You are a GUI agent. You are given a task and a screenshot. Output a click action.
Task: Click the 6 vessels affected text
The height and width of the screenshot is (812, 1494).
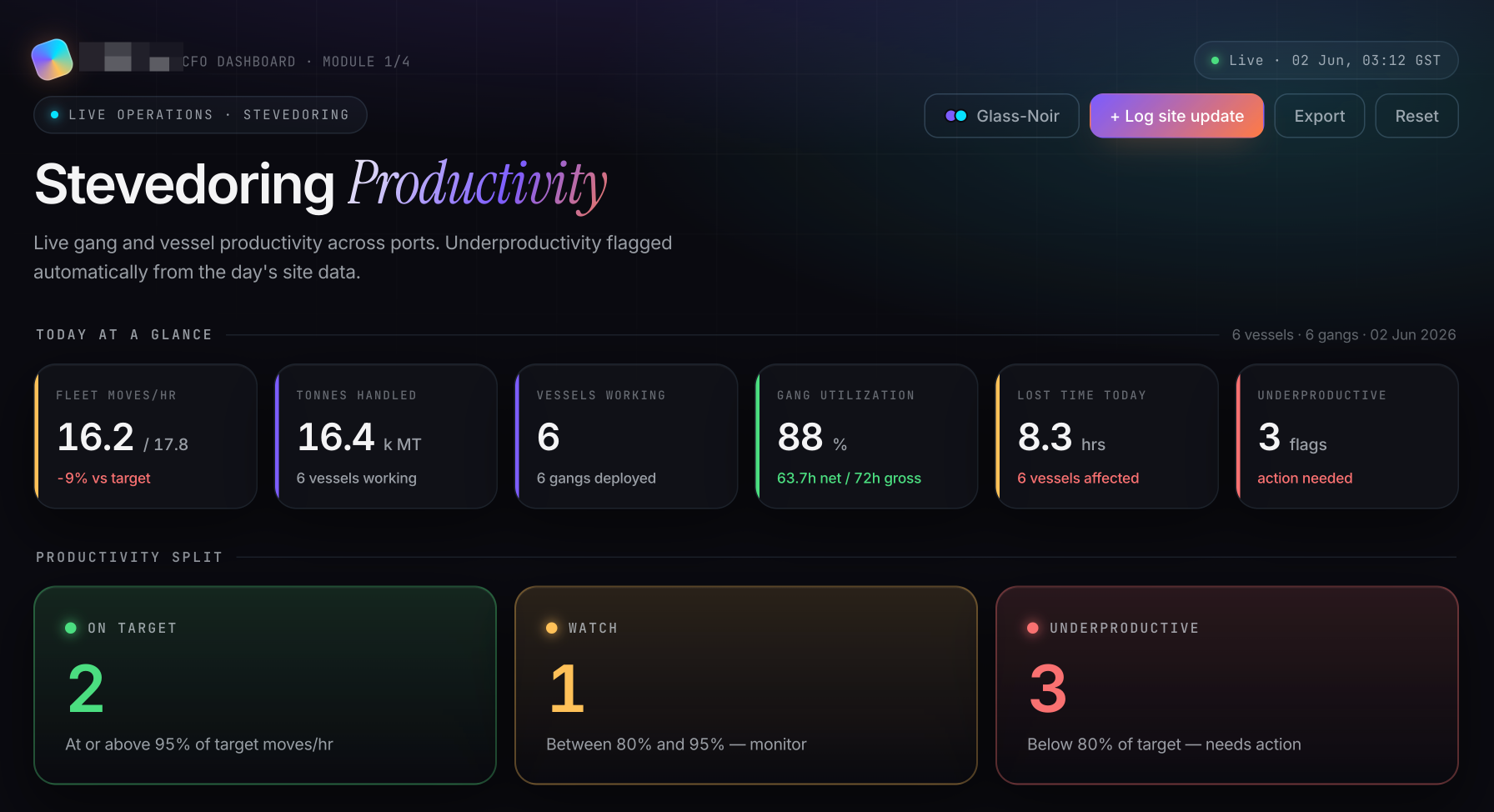[1078, 479]
